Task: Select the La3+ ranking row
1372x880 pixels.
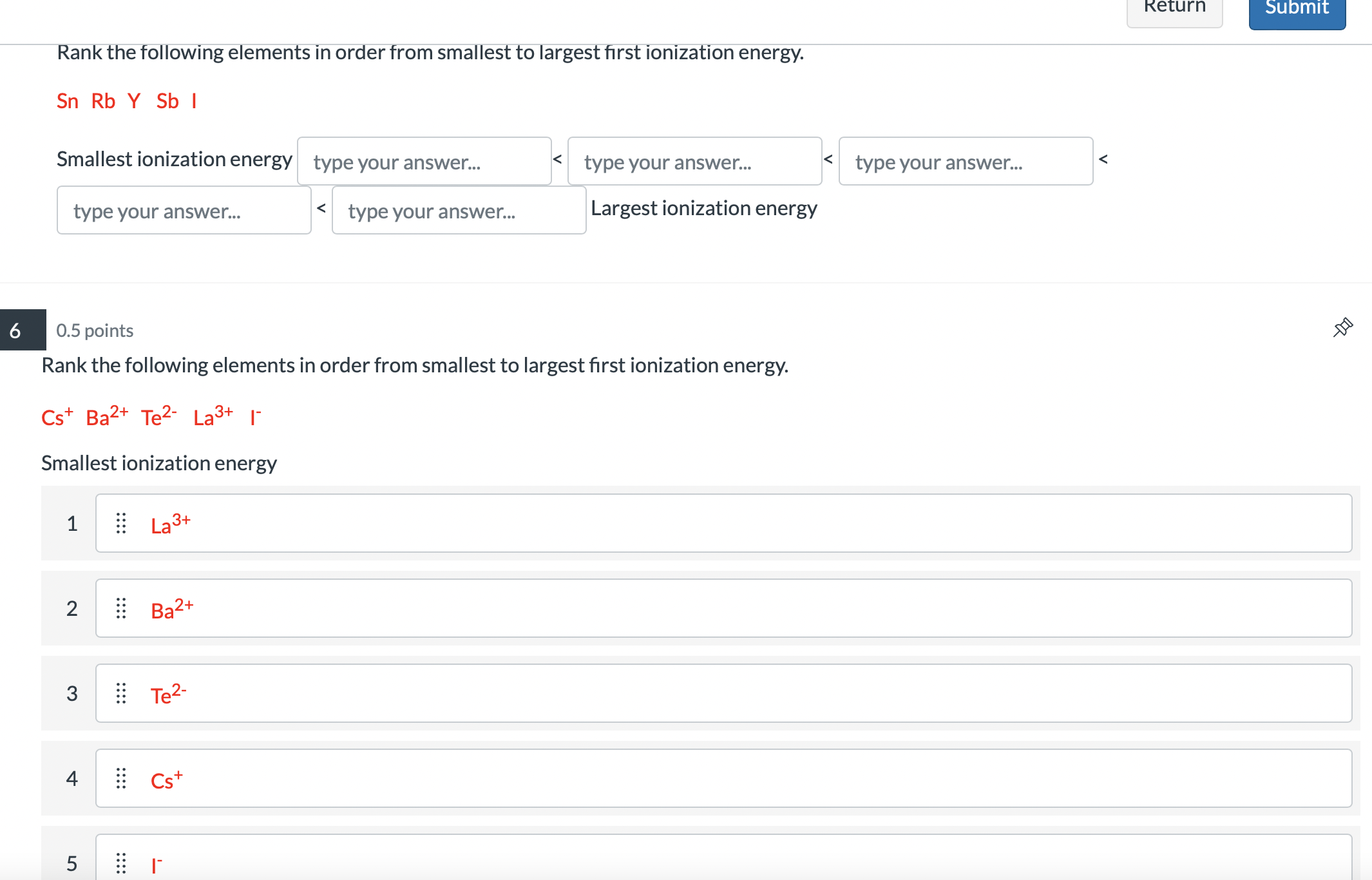Action: tap(723, 523)
